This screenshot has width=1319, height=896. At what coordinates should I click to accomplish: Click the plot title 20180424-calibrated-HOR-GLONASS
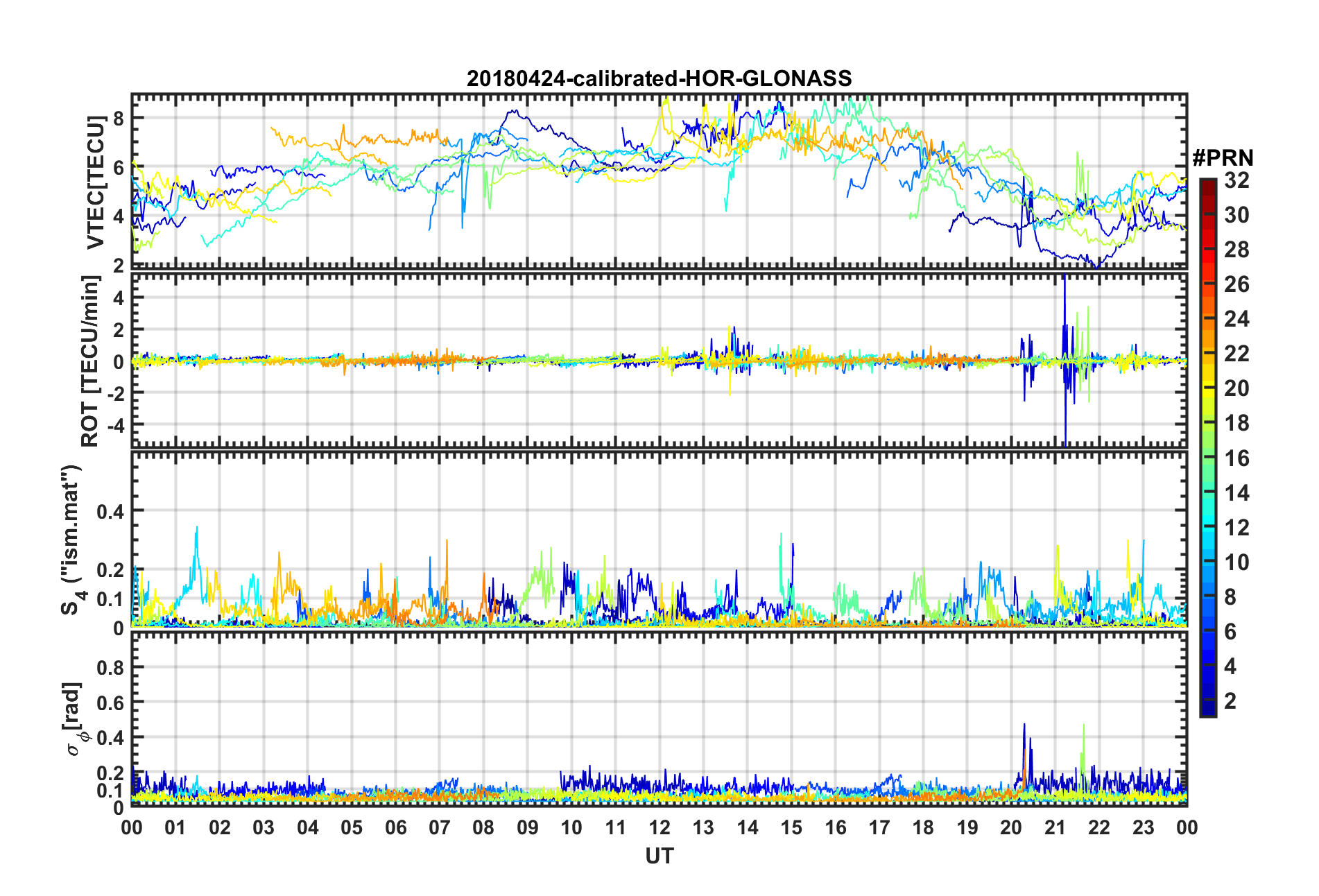[659, 78]
